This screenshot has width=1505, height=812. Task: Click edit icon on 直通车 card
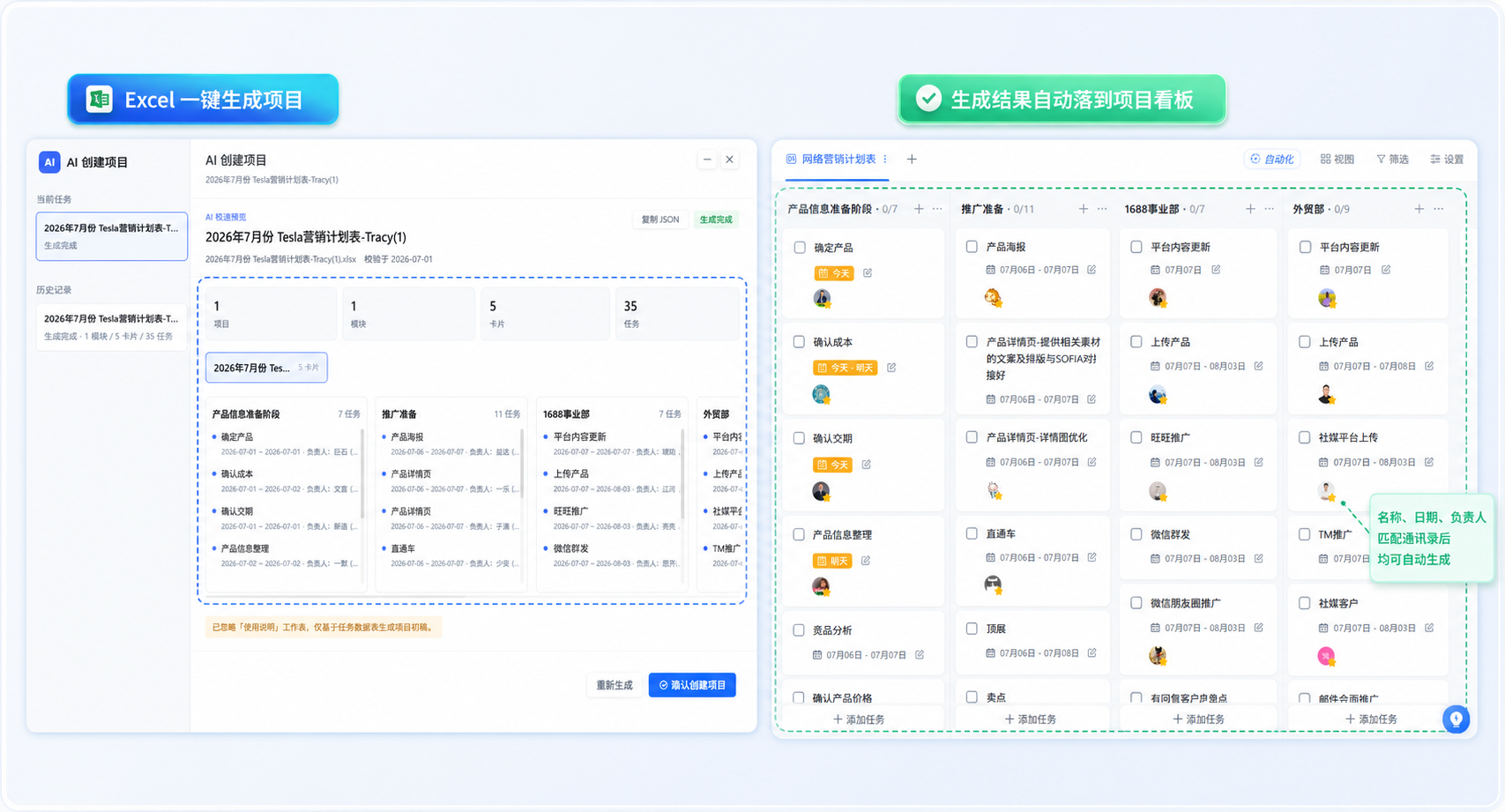click(1091, 557)
